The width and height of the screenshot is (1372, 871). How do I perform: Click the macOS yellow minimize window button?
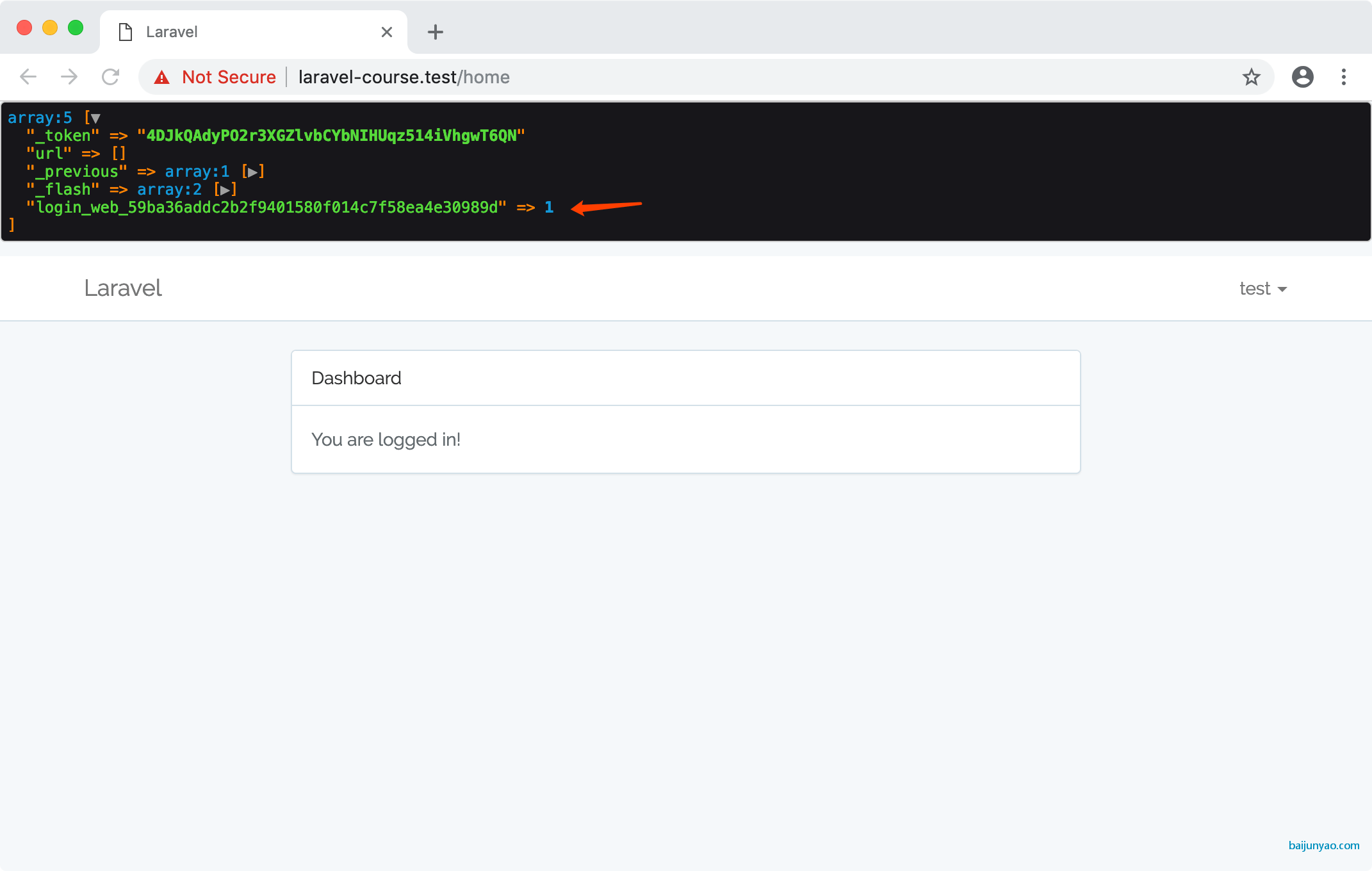point(50,28)
